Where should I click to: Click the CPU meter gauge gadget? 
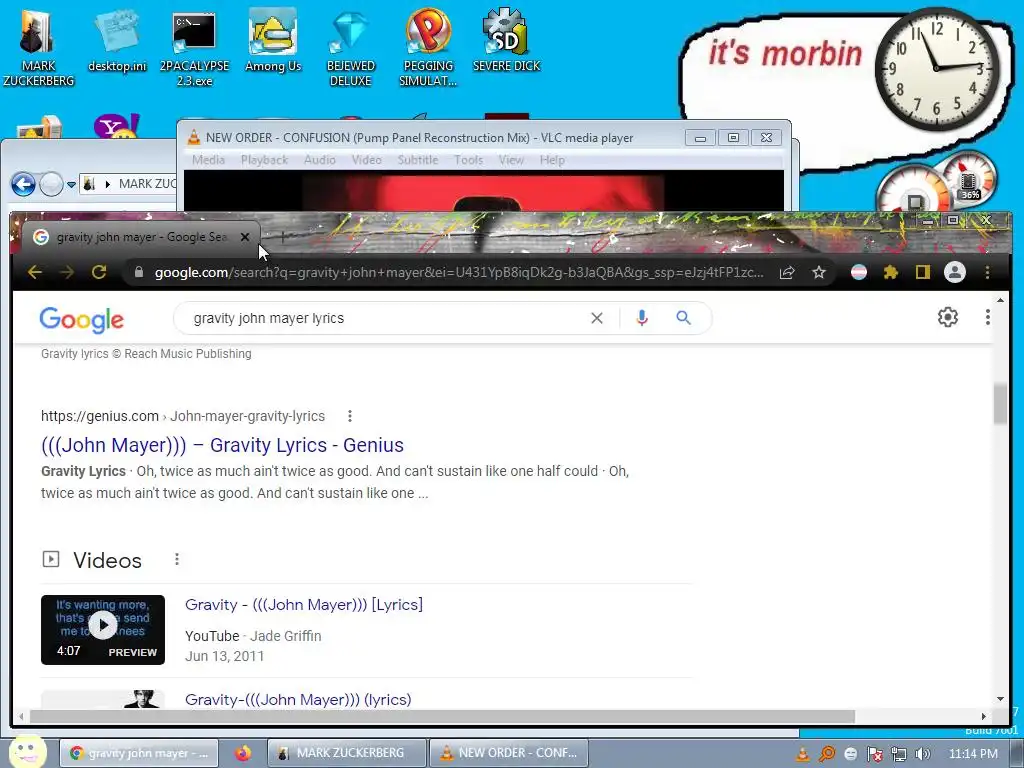914,191
